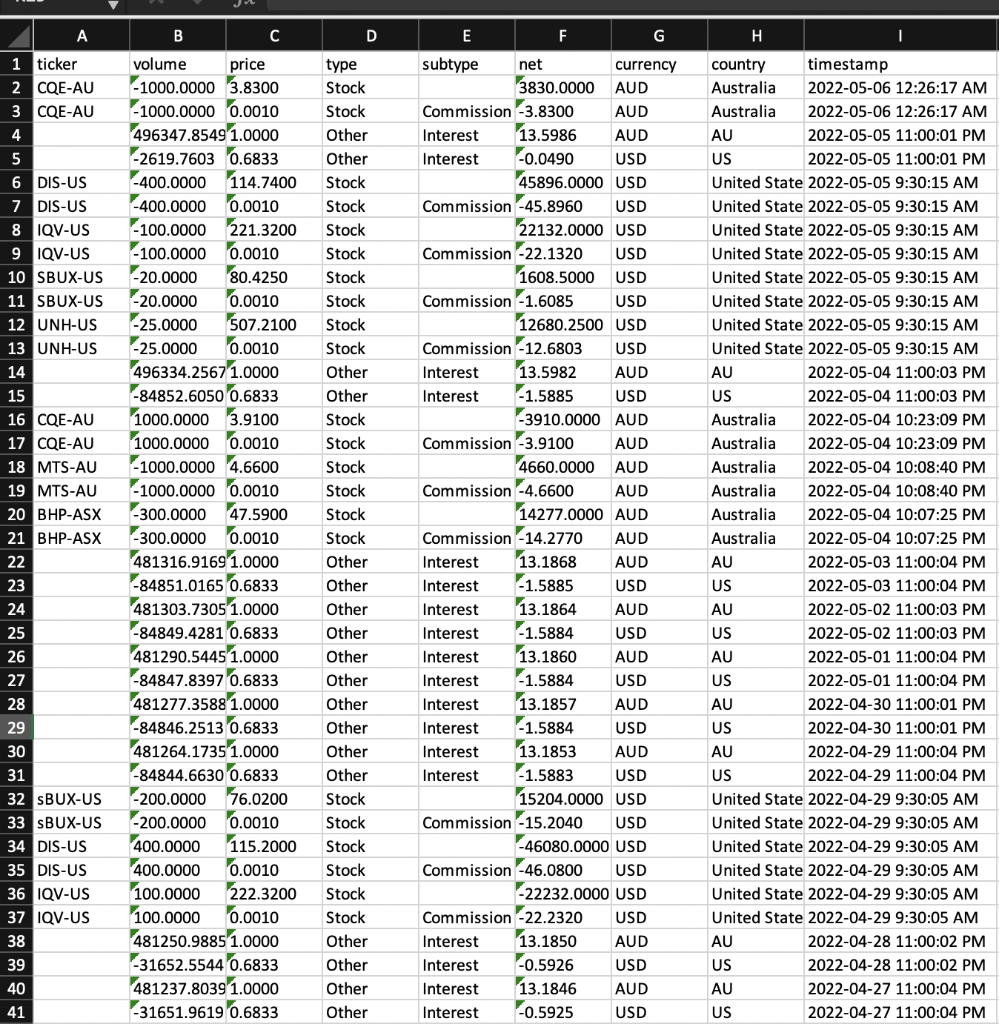The image size is (999, 1024).
Task: Click MTS-AU ticker in row 18
Action: tap(82, 467)
